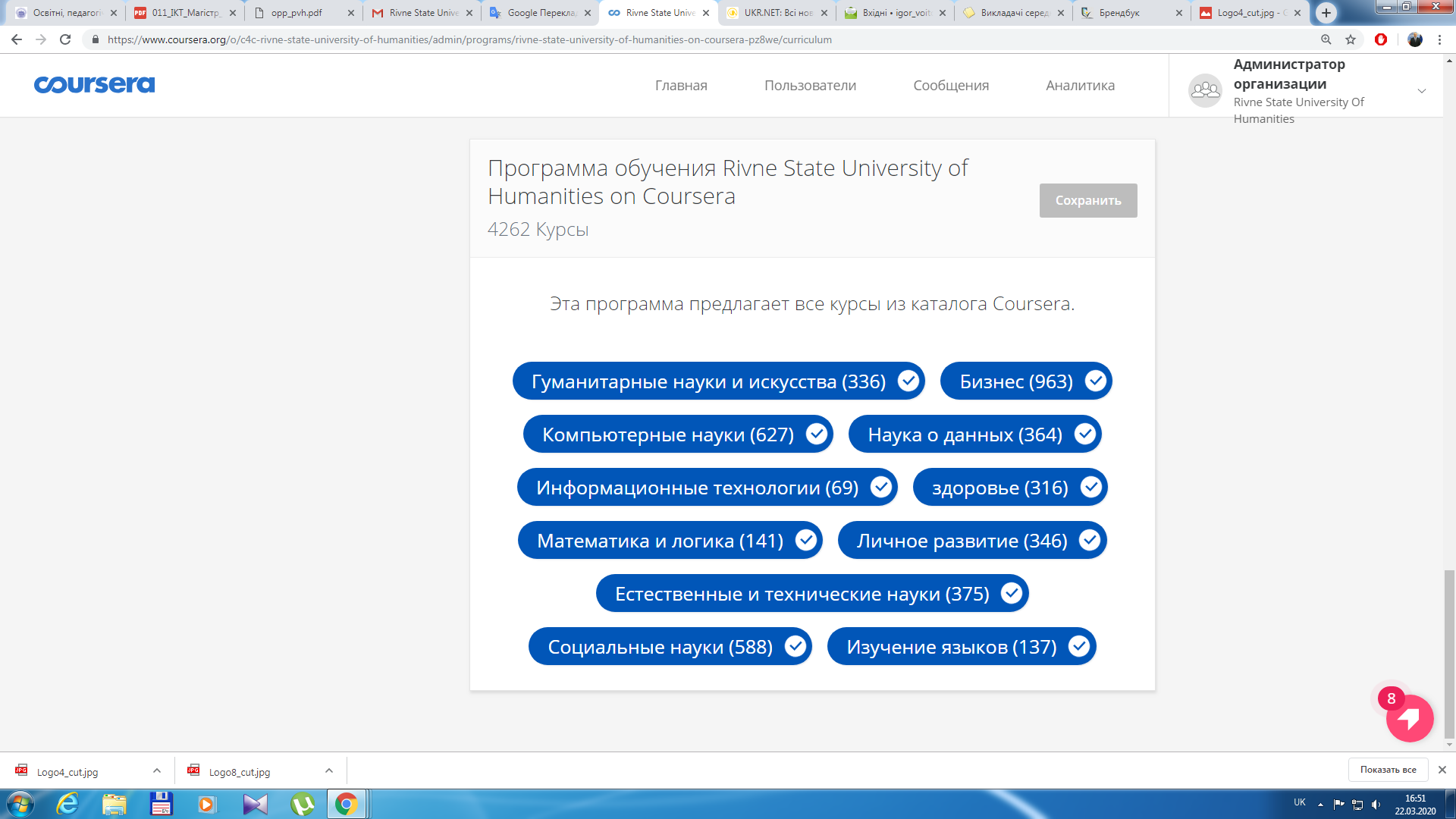1456x819 pixels.
Task: Open uTorrent from taskbar
Action: pyautogui.click(x=303, y=804)
